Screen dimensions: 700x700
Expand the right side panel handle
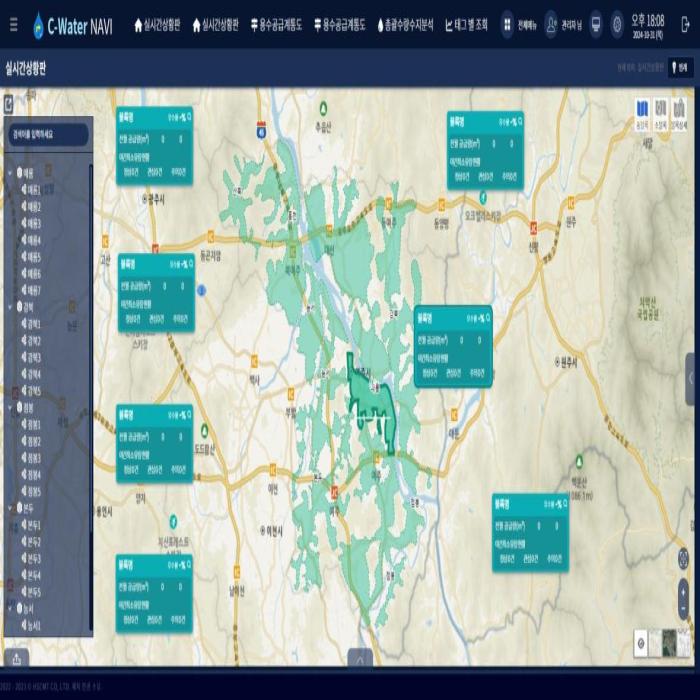[x=692, y=379]
